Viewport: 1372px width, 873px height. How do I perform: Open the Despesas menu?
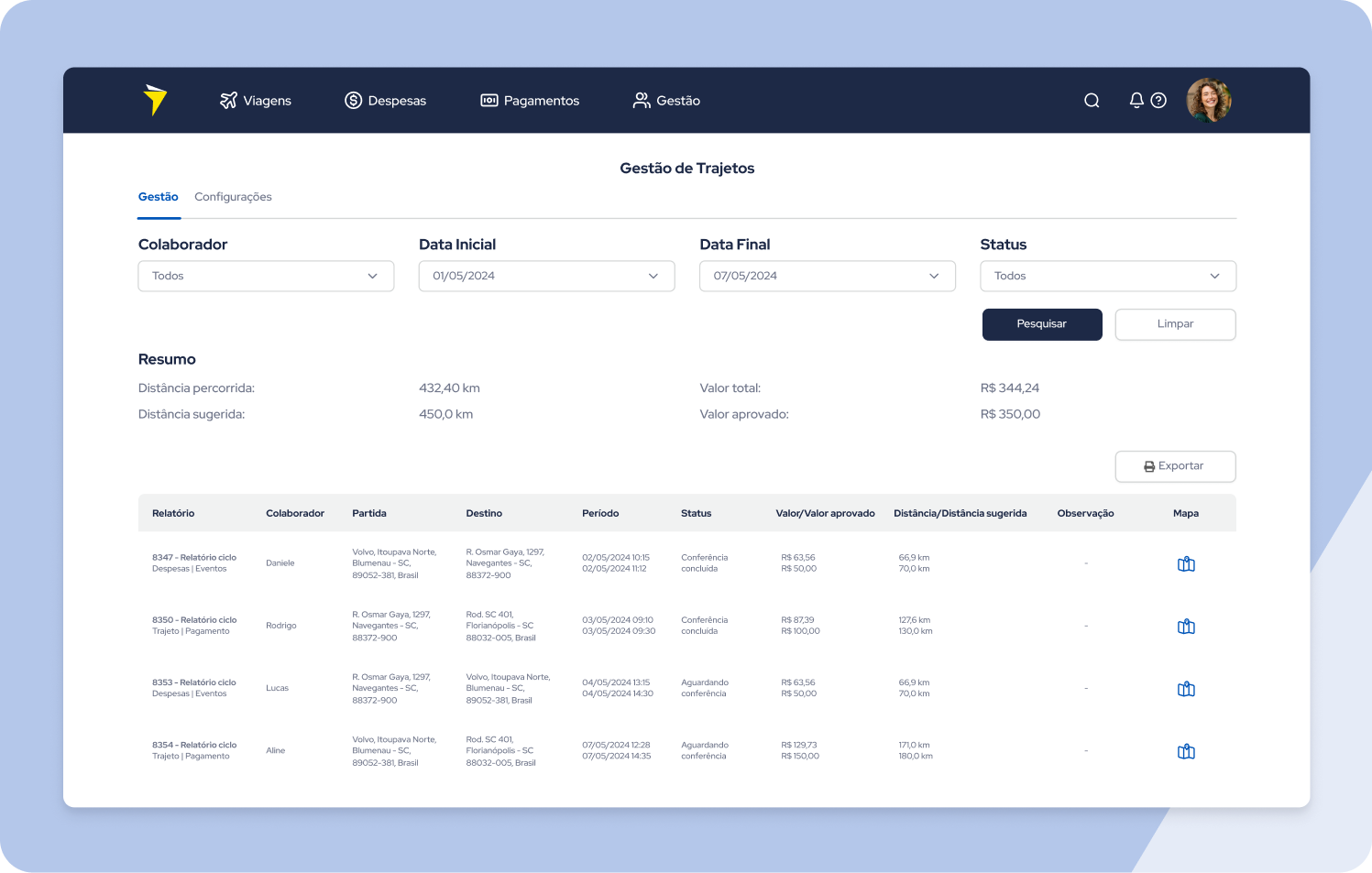click(x=386, y=101)
